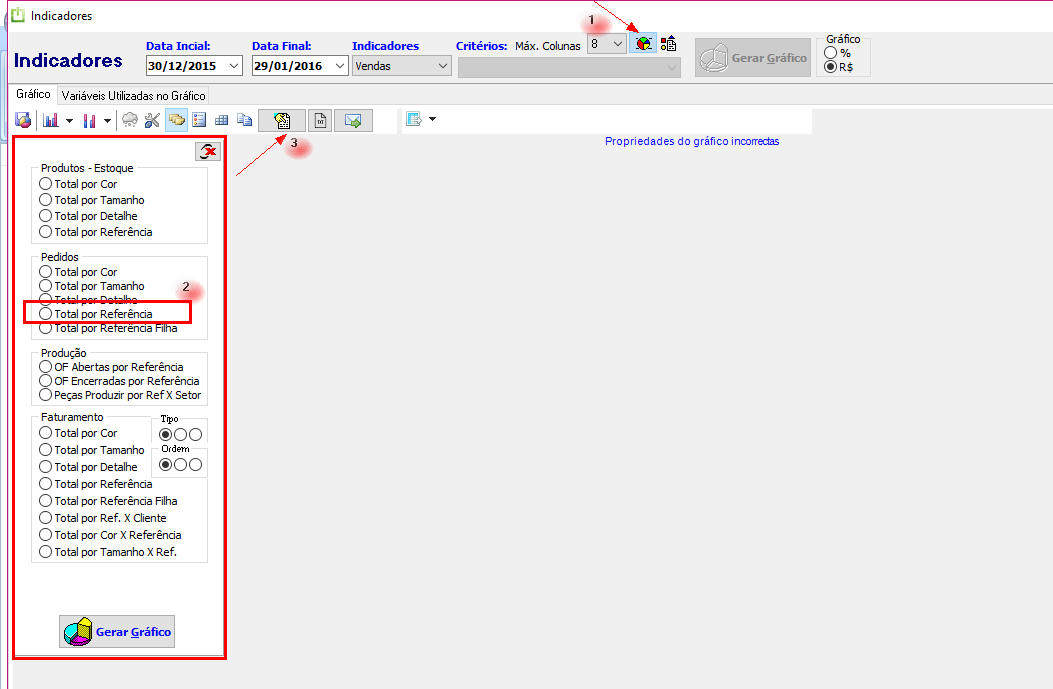Click the red X close icon in the options panel
This screenshot has height=689, width=1053.
tap(208, 151)
